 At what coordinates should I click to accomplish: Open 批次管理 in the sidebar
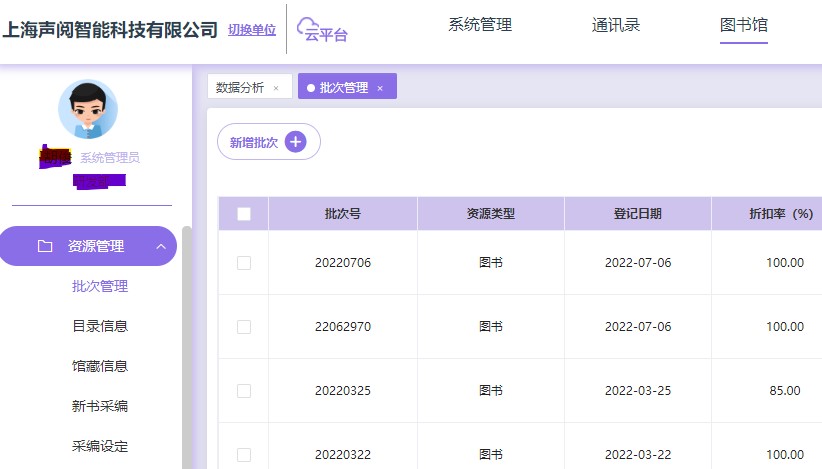tap(100, 286)
